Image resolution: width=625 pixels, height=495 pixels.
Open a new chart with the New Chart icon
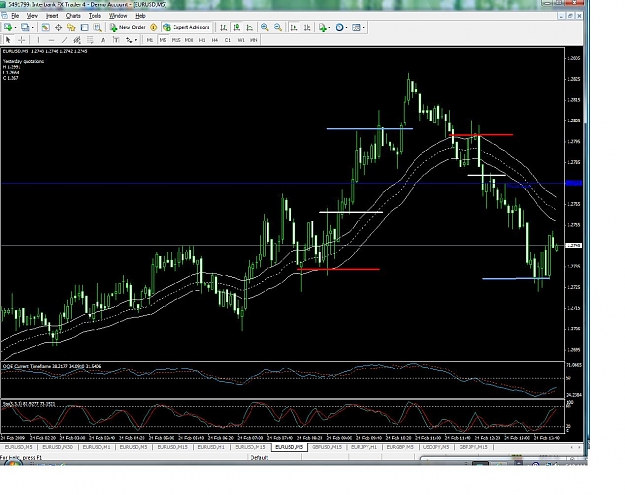[x=8, y=28]
